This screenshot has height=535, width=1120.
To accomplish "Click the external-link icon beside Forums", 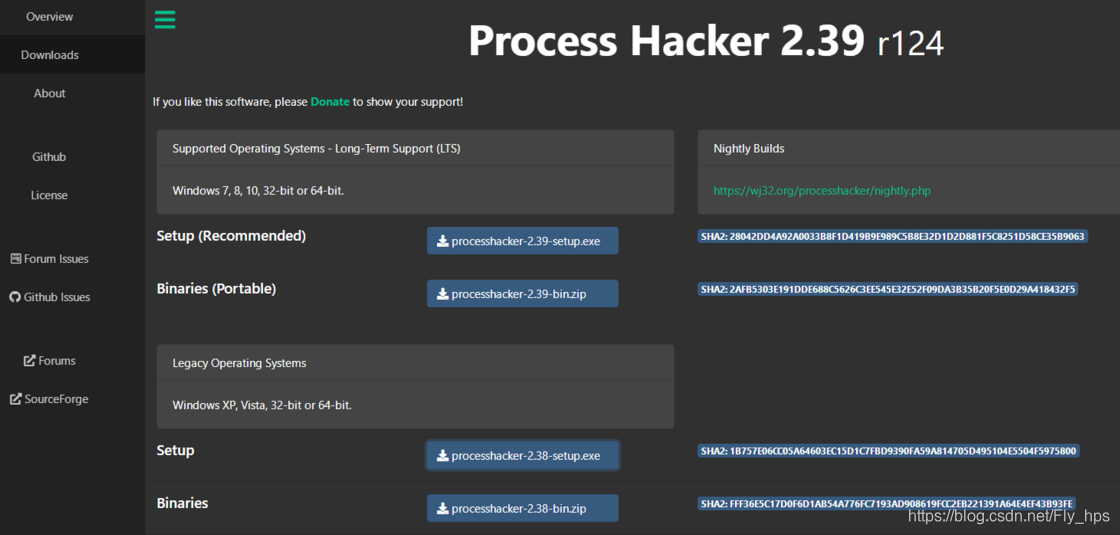I will (29, 361).
